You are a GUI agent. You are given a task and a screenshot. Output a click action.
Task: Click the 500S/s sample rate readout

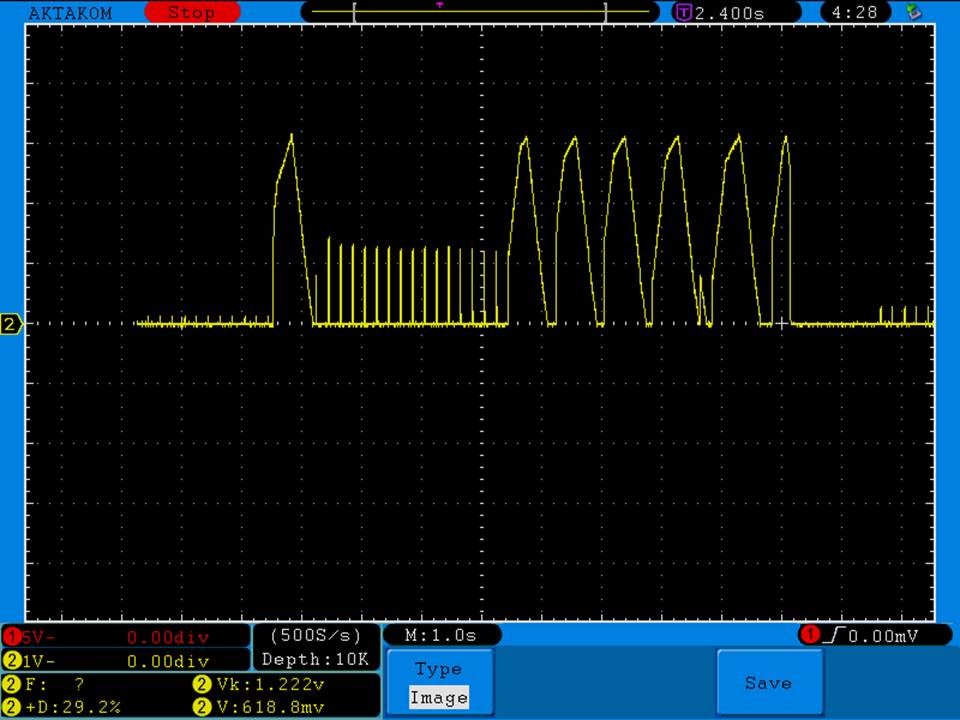(x=315, y=636)
